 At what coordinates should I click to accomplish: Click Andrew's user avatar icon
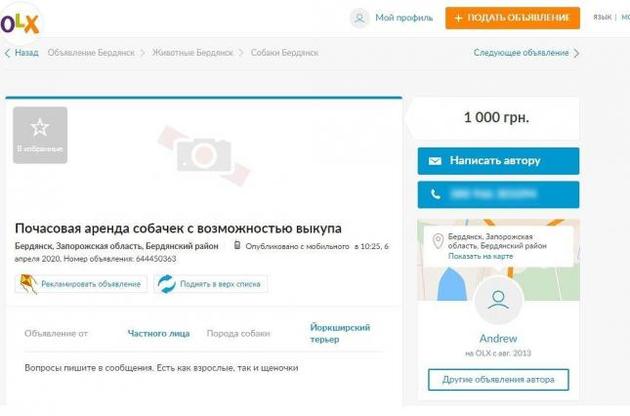498,301
